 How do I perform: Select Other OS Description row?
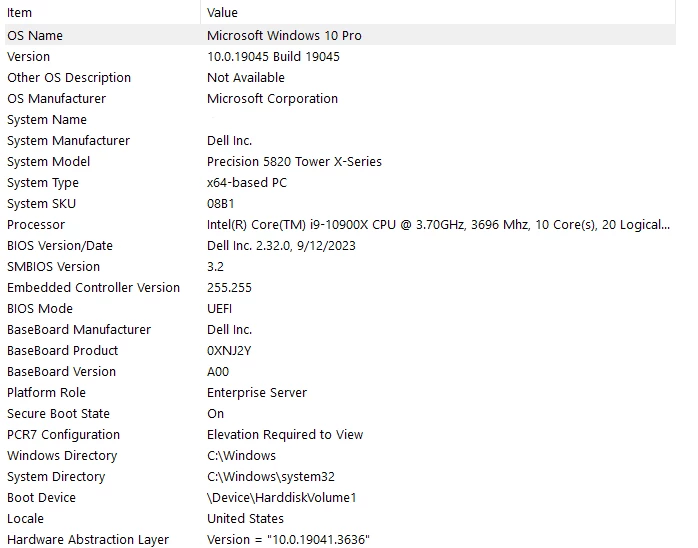coord(340,77)
